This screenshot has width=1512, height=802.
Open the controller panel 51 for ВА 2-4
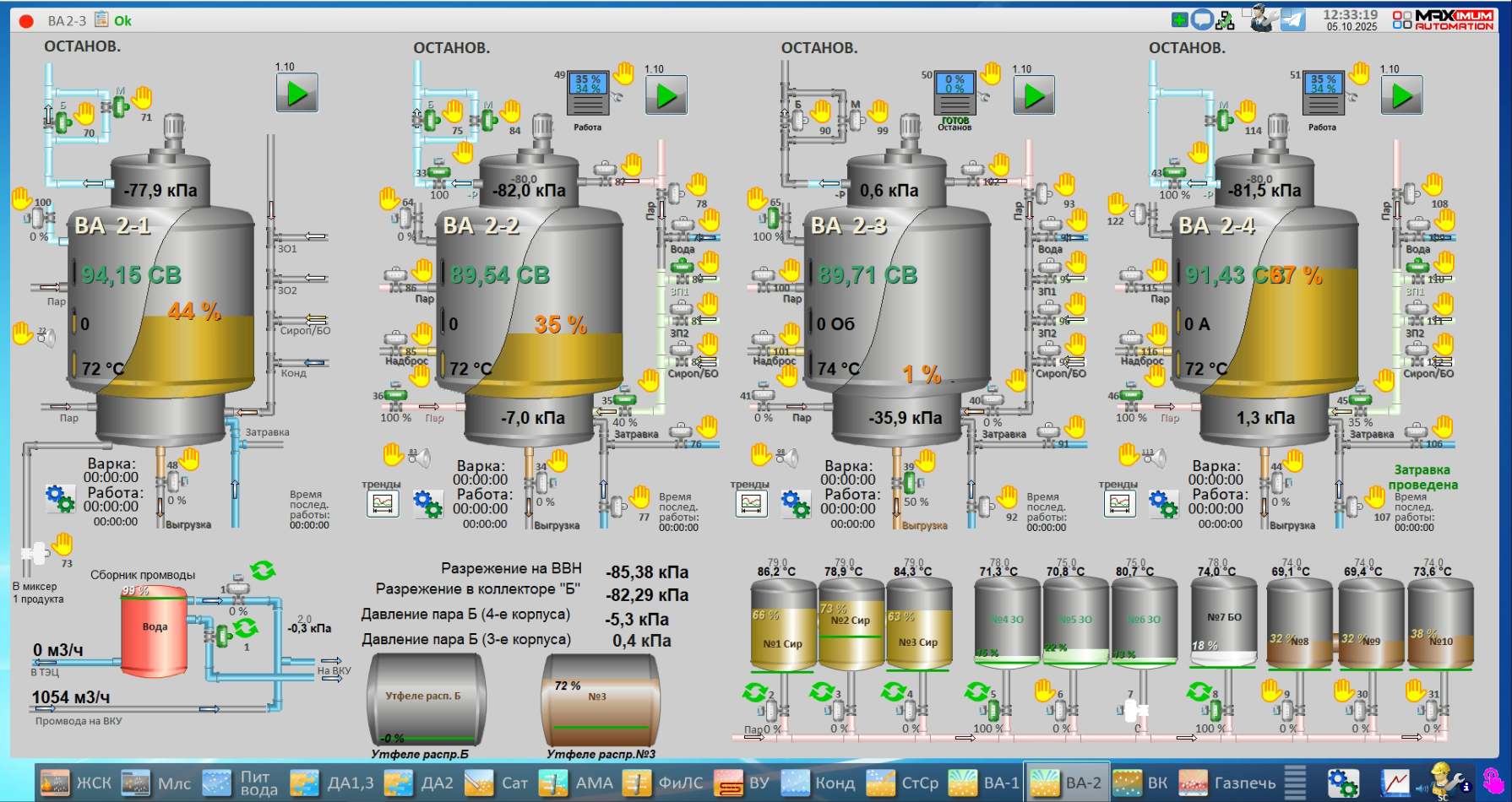click(x=1323, y=93)
